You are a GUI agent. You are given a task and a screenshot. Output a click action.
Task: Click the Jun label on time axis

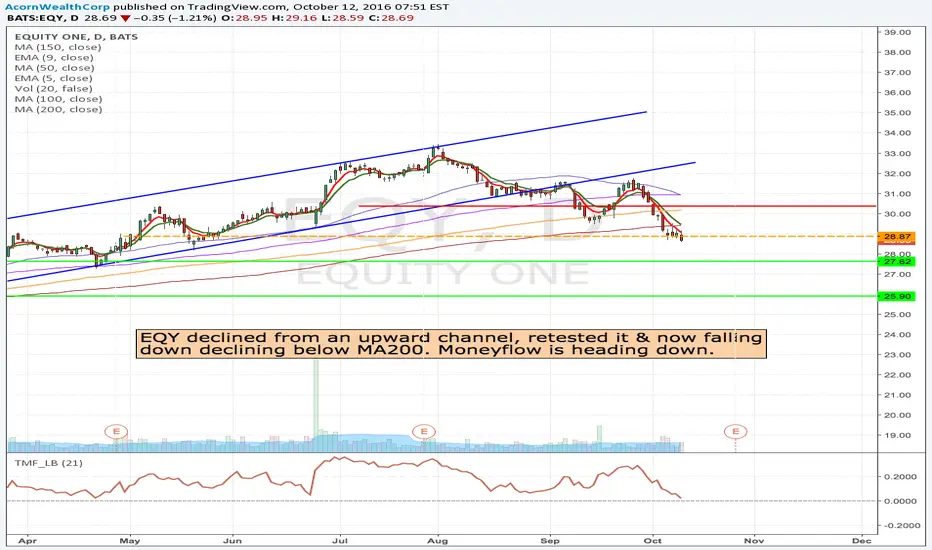(x=232, y=540)
